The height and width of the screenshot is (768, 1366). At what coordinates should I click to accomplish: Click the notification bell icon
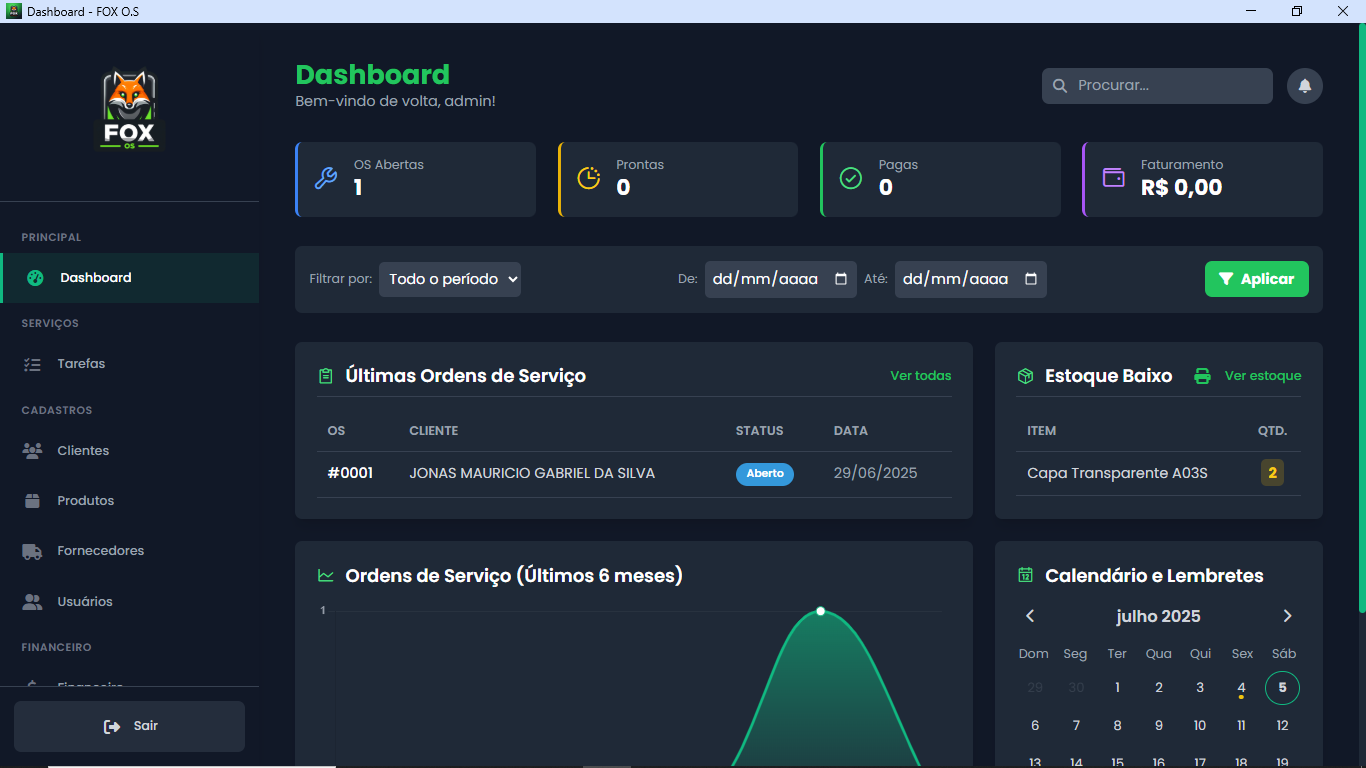1304,86
